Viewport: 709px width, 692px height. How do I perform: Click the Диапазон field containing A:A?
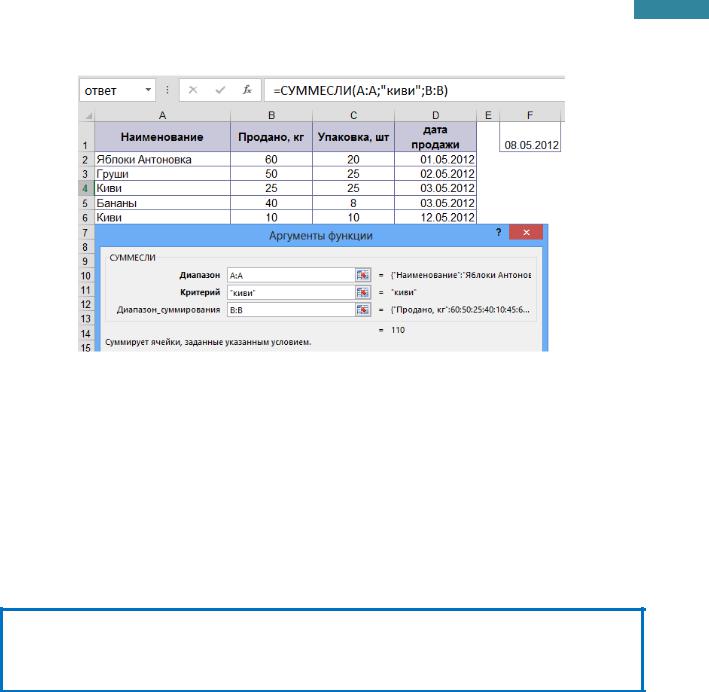point(291,275)
